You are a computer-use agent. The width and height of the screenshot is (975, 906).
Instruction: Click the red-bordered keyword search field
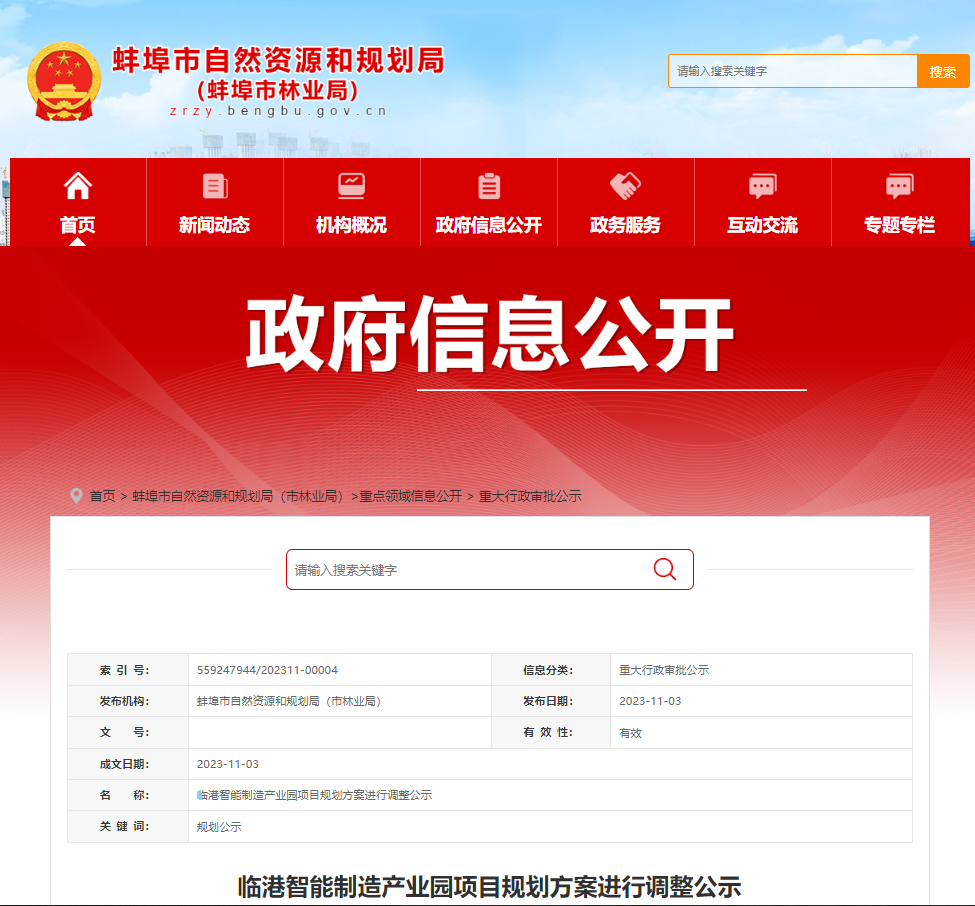point(470,569)
